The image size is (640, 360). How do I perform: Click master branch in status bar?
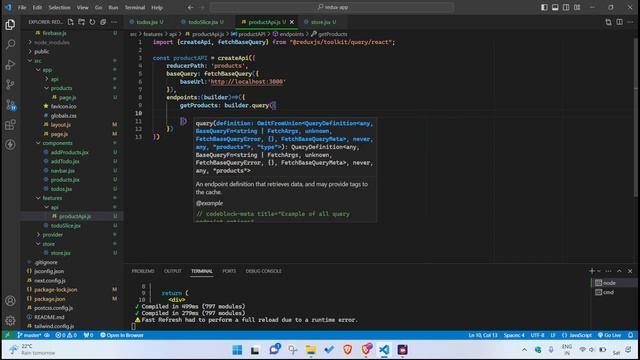[29, 335]
